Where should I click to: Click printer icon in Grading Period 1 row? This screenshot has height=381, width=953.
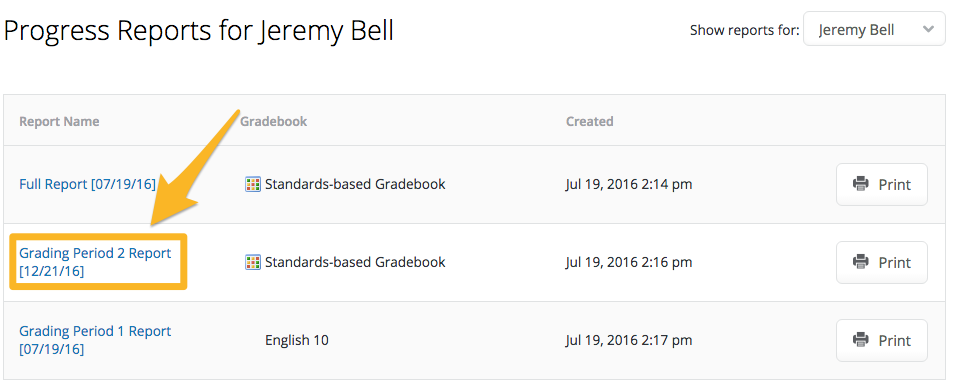tap(861, 340)
